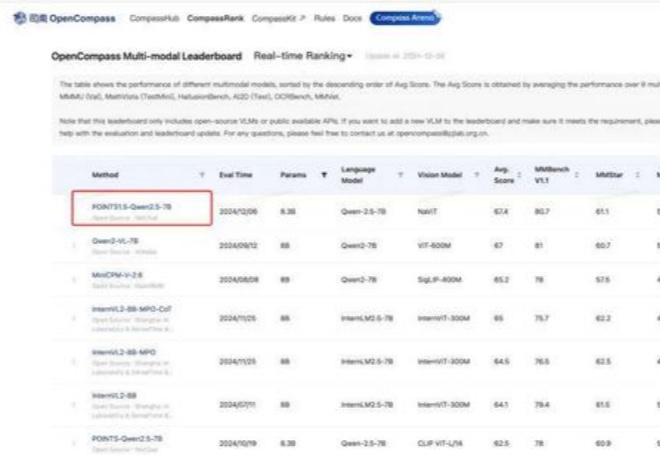Open the Vision Model filter icon
660x455 pixels.
(x=477, y=175)
